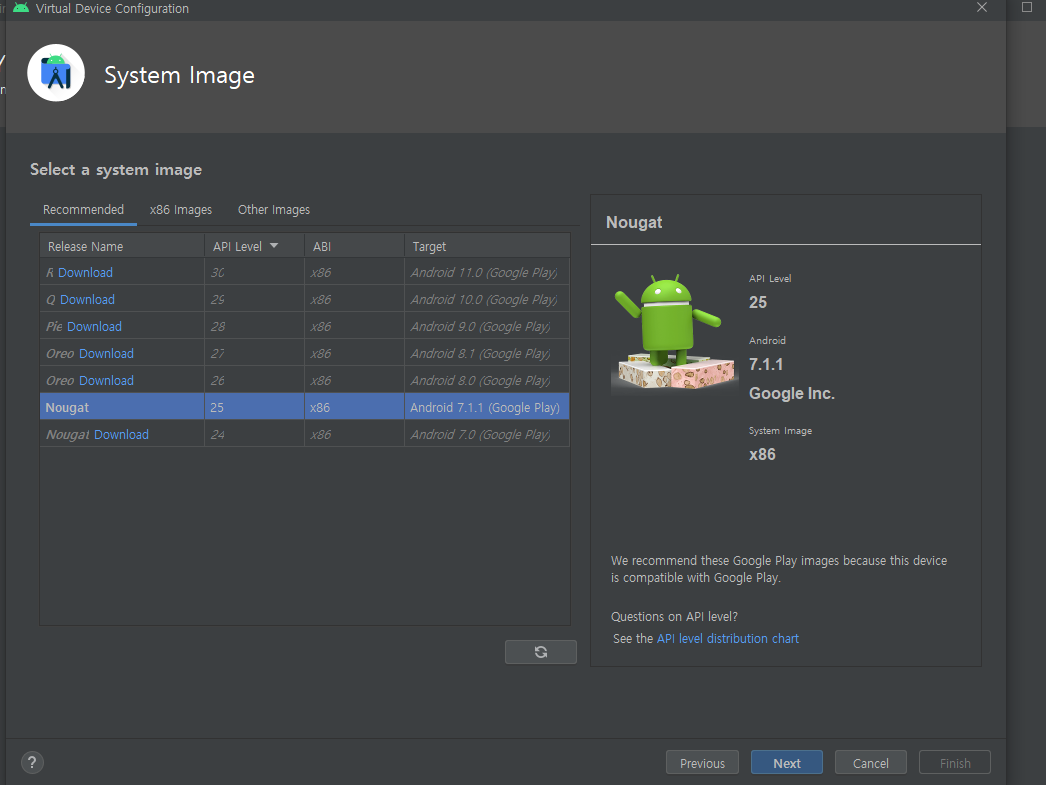Viewport: 1046px width, 785px height.
Task: Sort by API Level descending arrow
Action: pos(274,246)
